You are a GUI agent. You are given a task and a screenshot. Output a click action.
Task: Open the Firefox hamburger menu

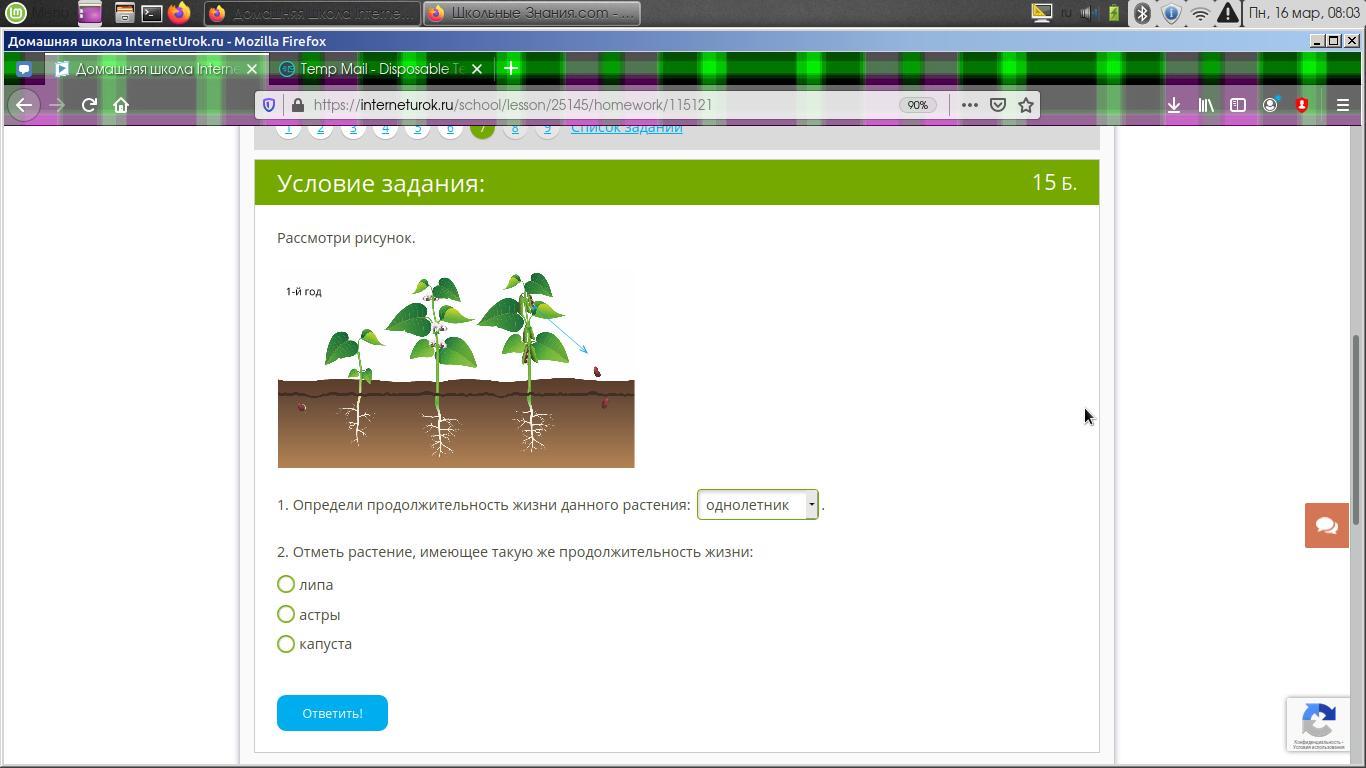(x=1343, y=105)
